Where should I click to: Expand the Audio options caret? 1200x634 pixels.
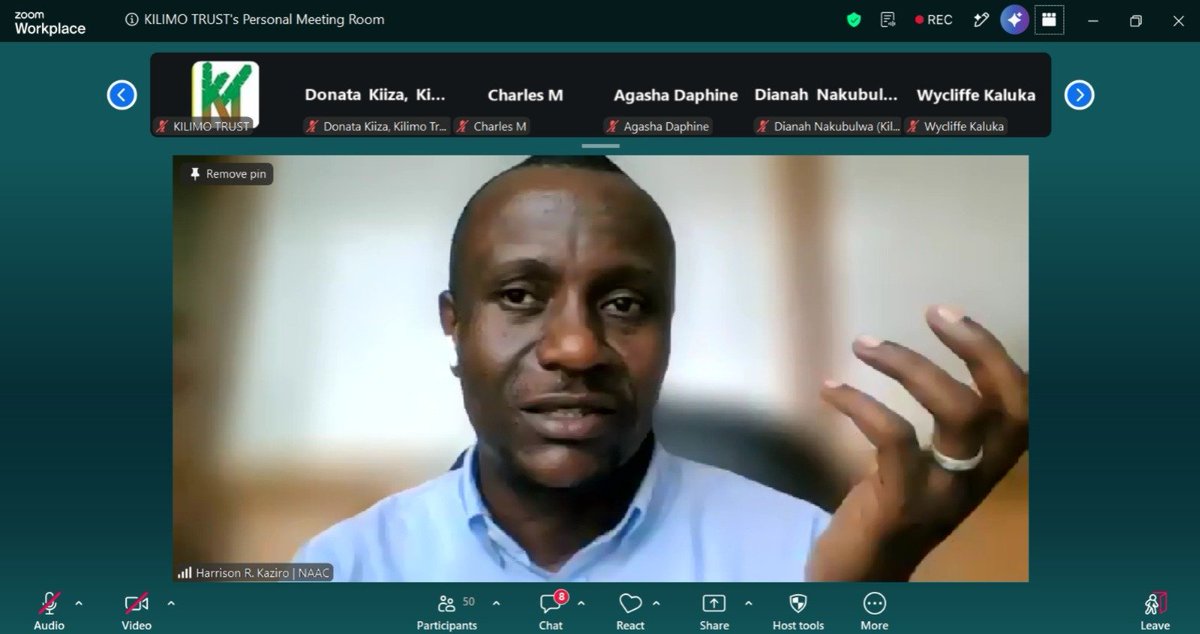79,603
